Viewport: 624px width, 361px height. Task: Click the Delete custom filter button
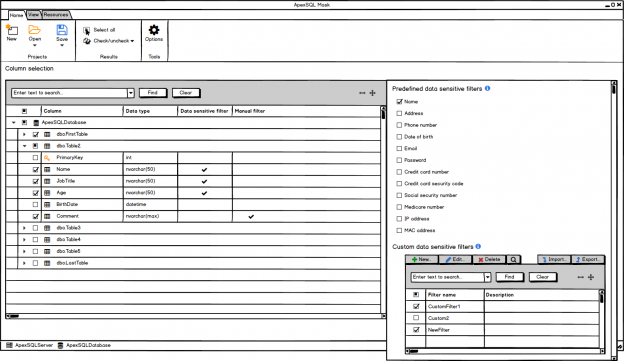point(489,260)
